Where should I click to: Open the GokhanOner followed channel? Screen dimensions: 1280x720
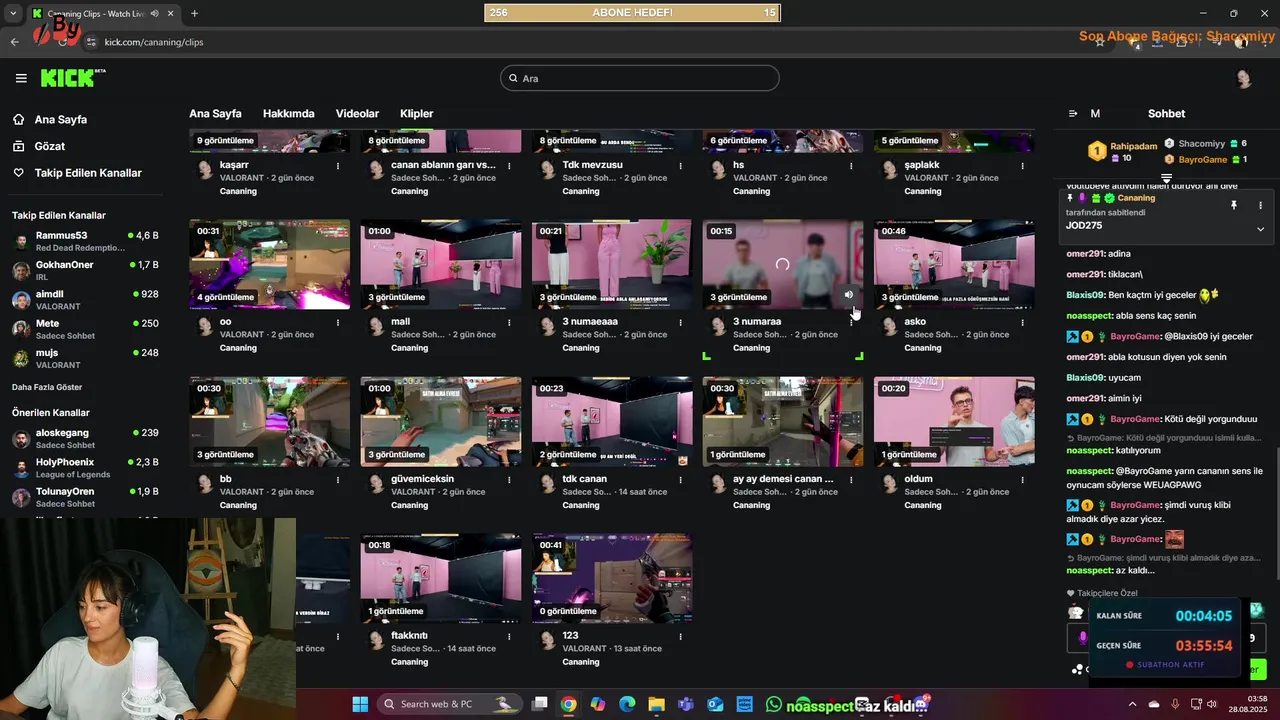85,270
